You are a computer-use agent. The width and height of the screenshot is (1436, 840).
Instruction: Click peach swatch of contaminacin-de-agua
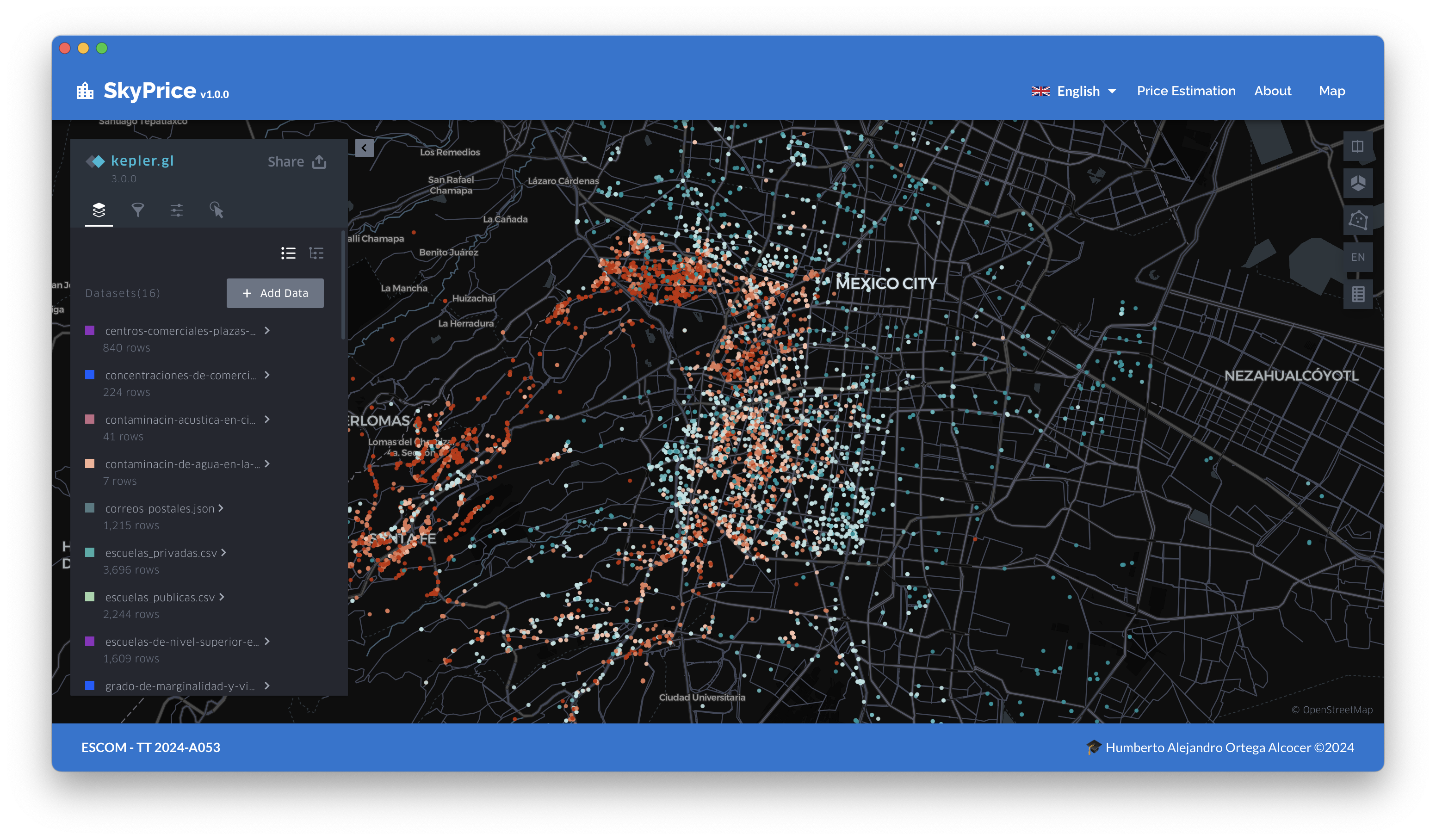89,463
